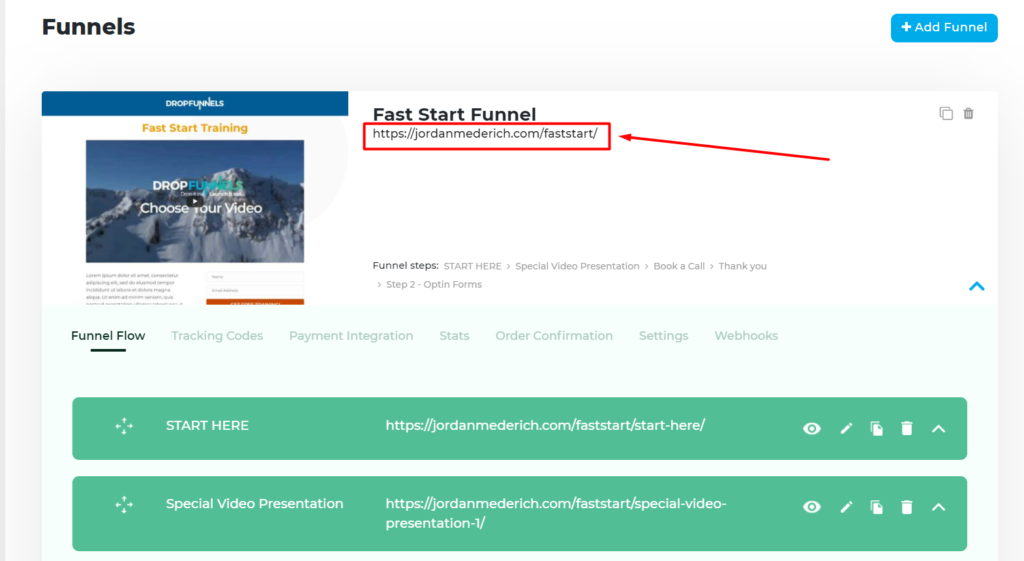
Task: Edit the Special Video Presentation step
Action: (x=846, y=507)
